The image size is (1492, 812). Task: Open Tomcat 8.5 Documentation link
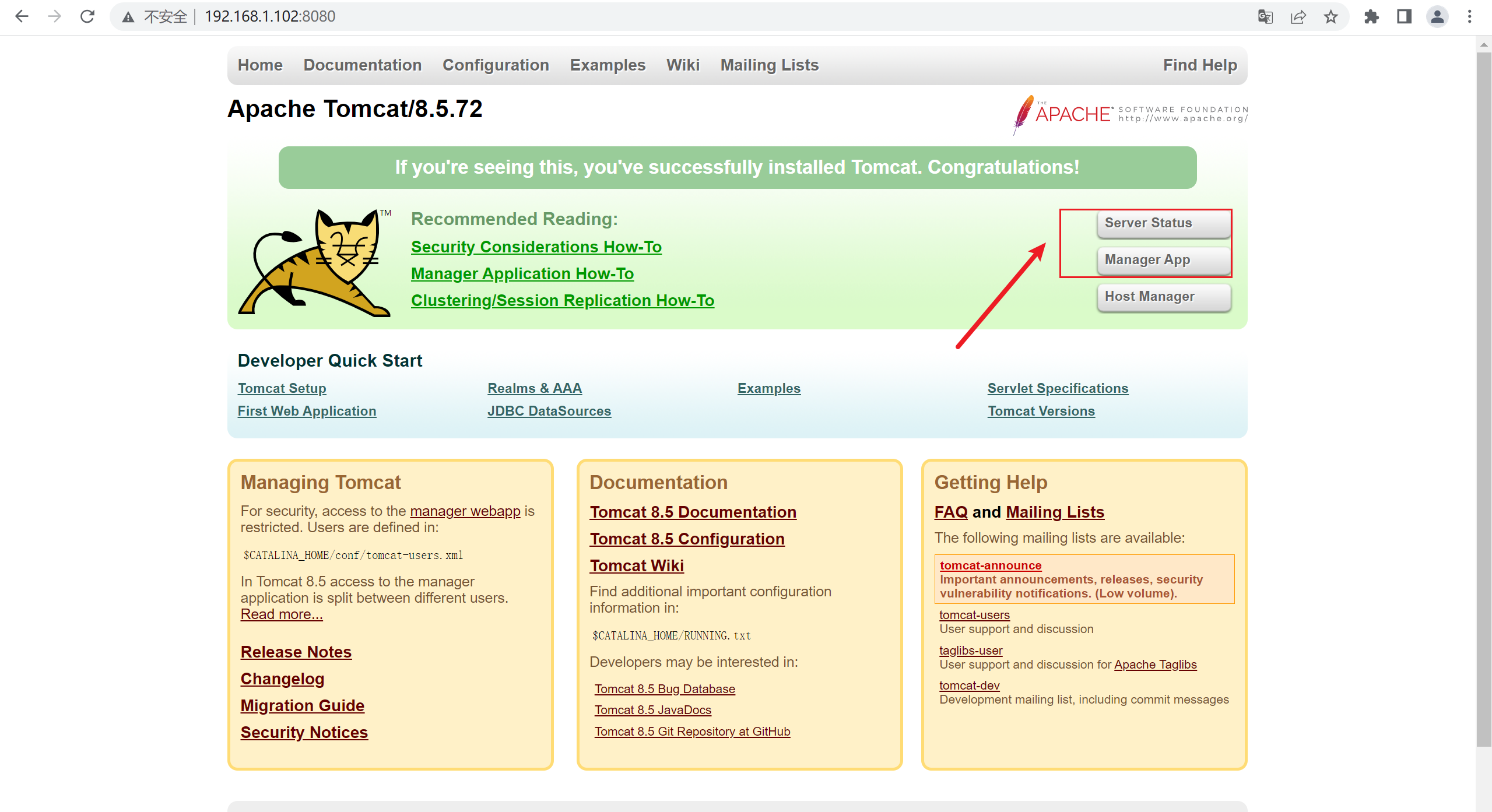click(693, 512)
